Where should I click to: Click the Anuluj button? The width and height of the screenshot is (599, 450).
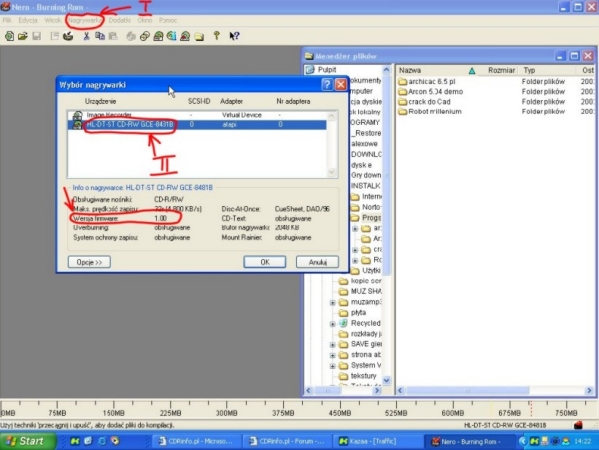coord(317,262)
